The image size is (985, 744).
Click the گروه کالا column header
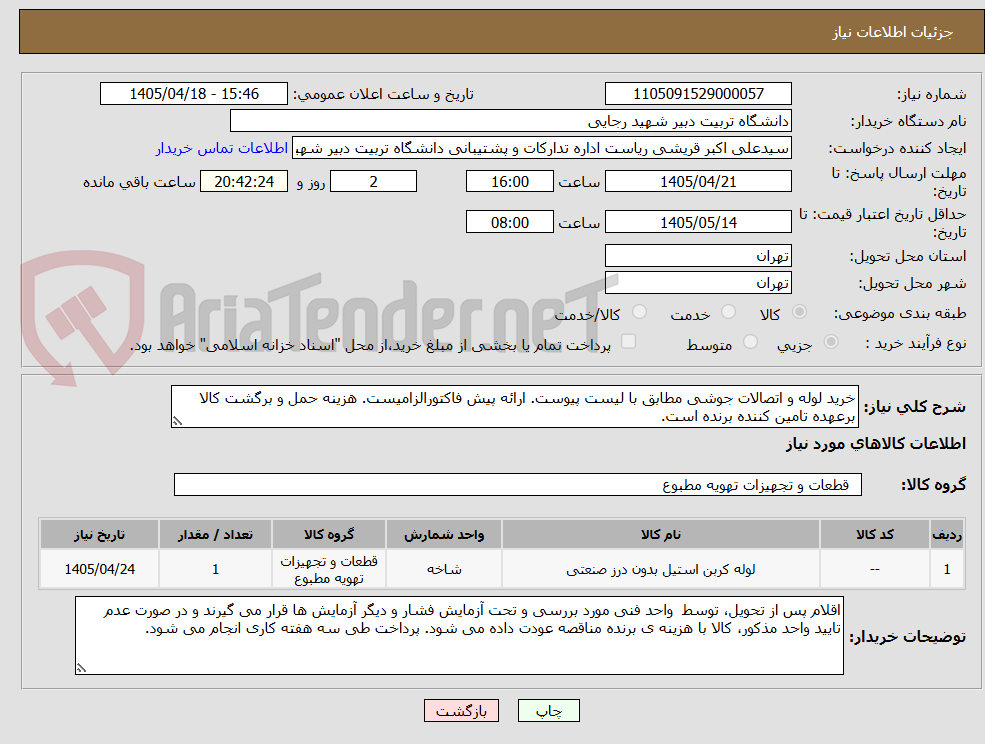pyautogui.click(x=329, y=535)
